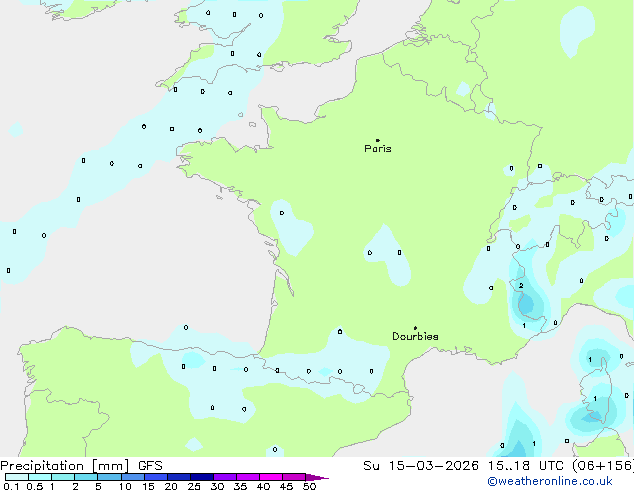Select the Dourbies city label
The width and height of the screenshot is (634, 490).
point(415,336)
